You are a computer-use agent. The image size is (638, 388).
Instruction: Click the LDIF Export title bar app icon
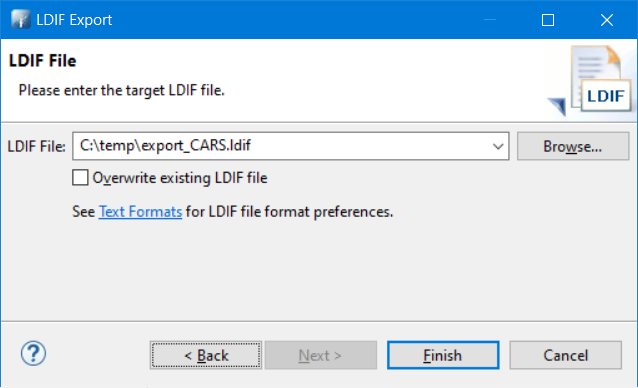[20, 19]
